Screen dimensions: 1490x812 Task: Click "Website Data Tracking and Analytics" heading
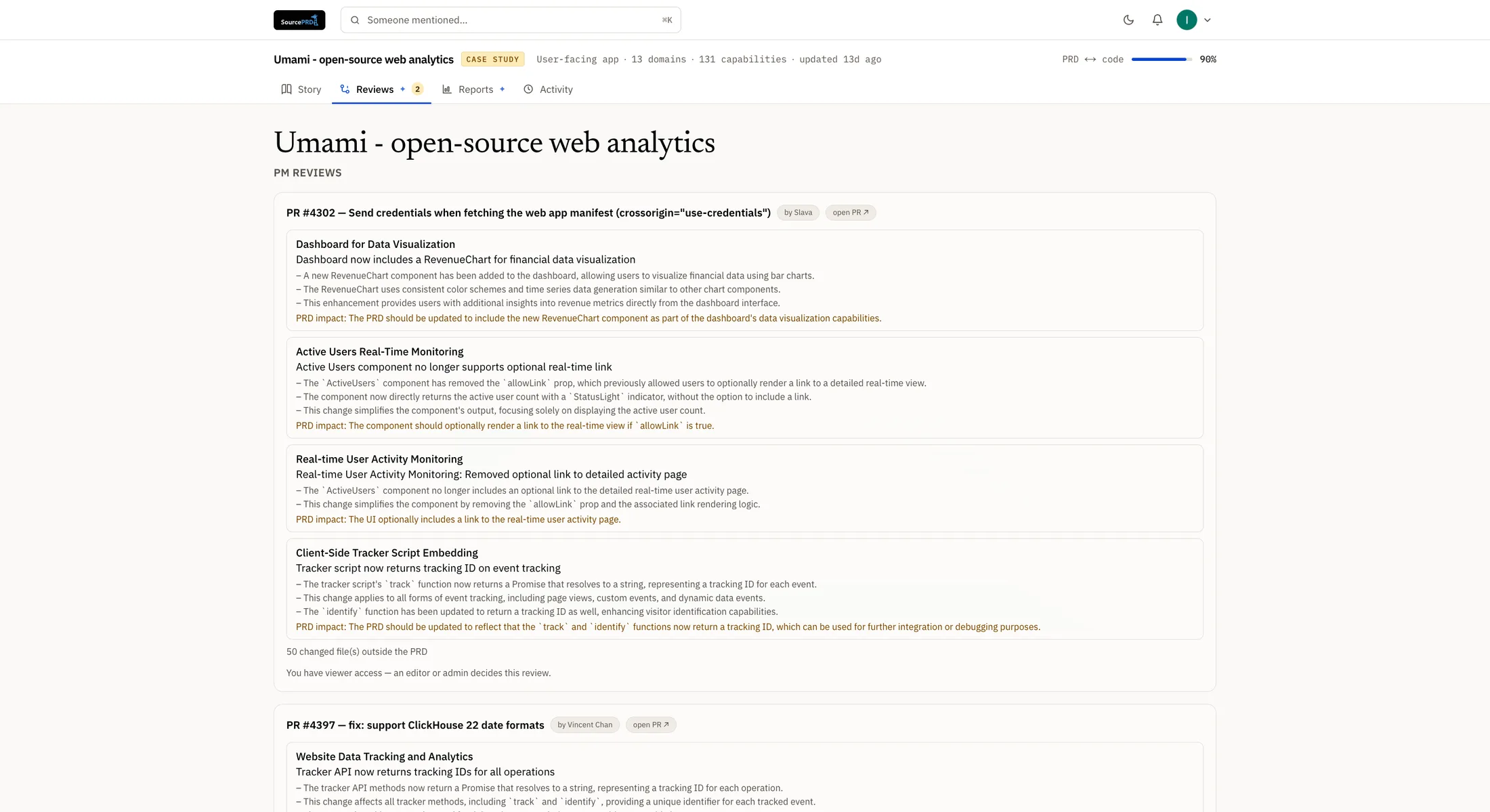coord(384,757)
